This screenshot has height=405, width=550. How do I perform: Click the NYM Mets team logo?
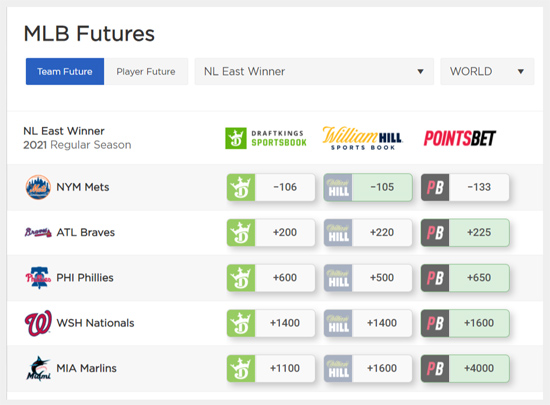pyautogui.click(x=38, y=187)
